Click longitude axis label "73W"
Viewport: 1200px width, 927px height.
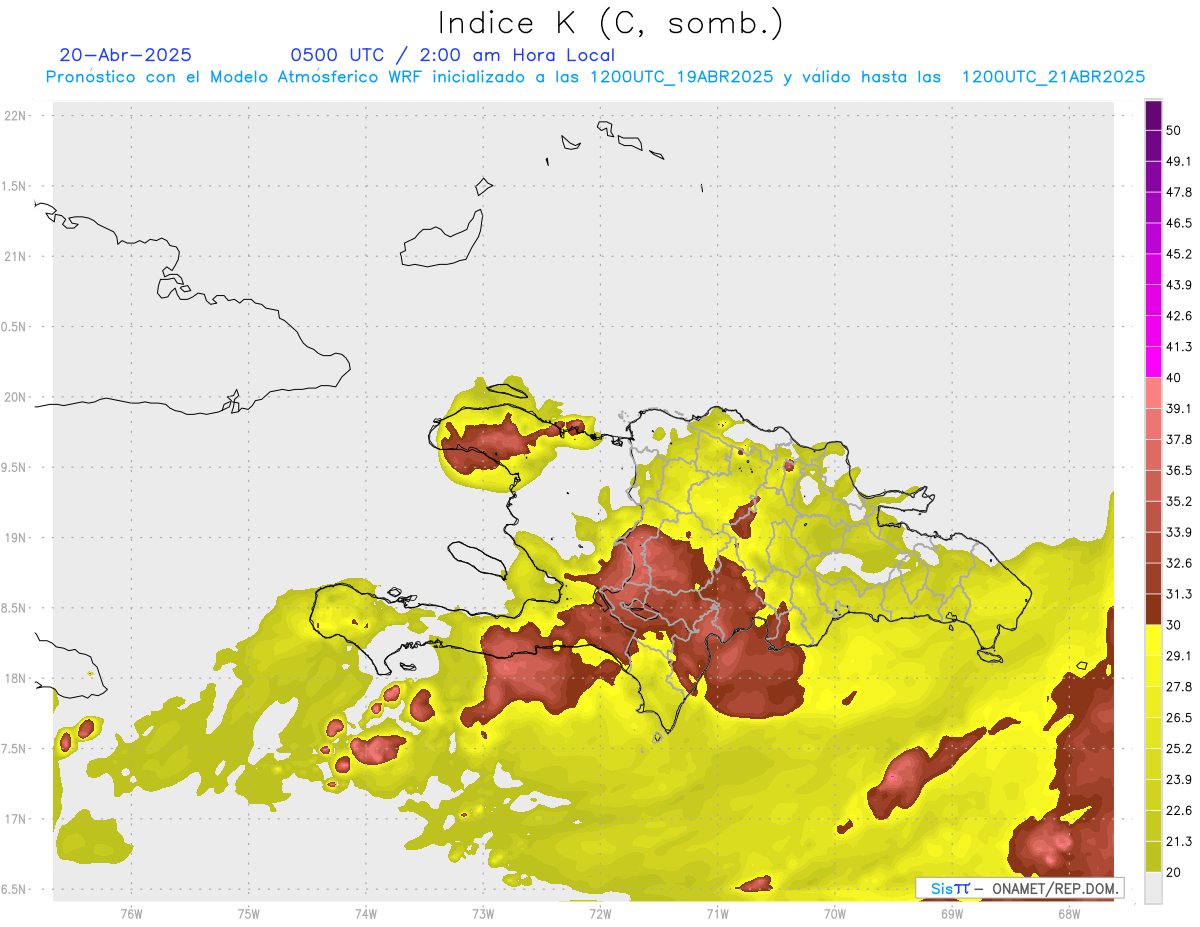[x=483, y=913]
